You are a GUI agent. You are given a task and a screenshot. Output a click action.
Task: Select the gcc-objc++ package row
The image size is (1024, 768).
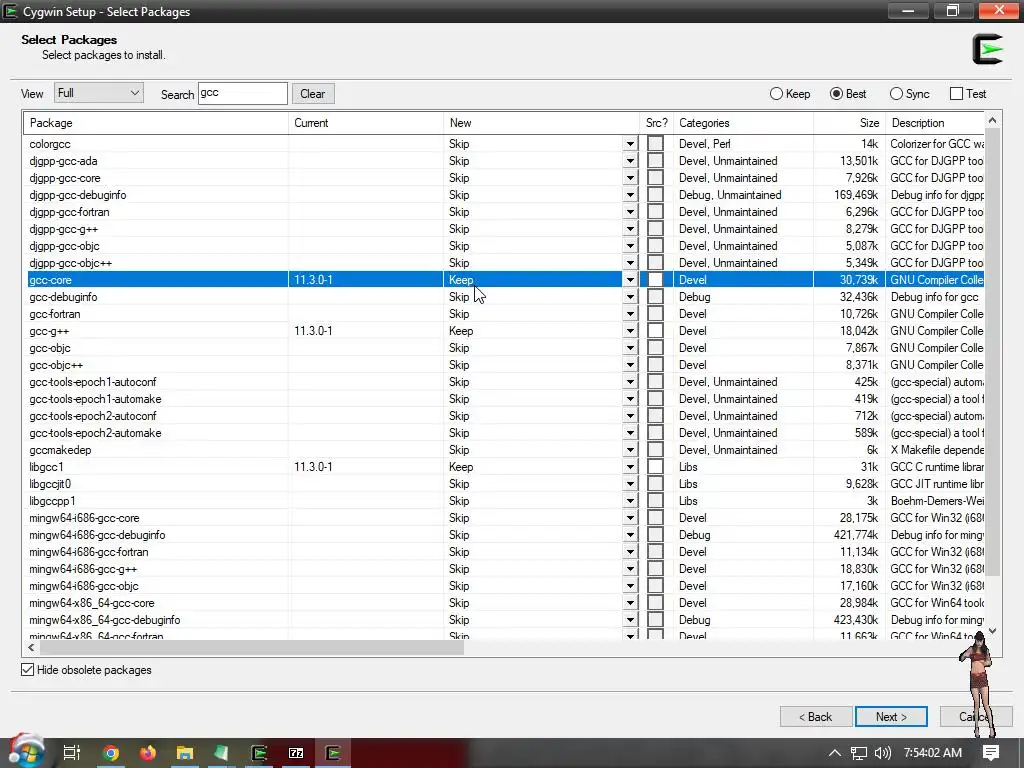click(x=504, y=364)
